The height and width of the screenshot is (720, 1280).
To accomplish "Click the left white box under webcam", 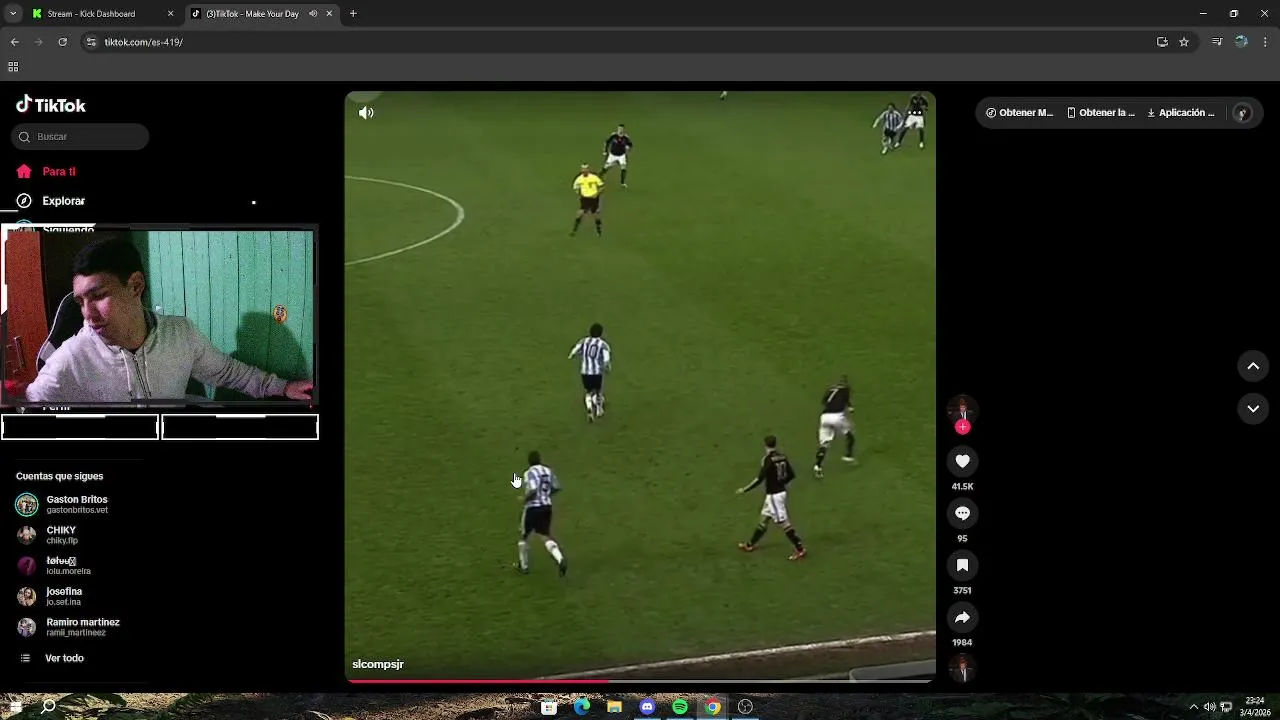I will (80, 428).
